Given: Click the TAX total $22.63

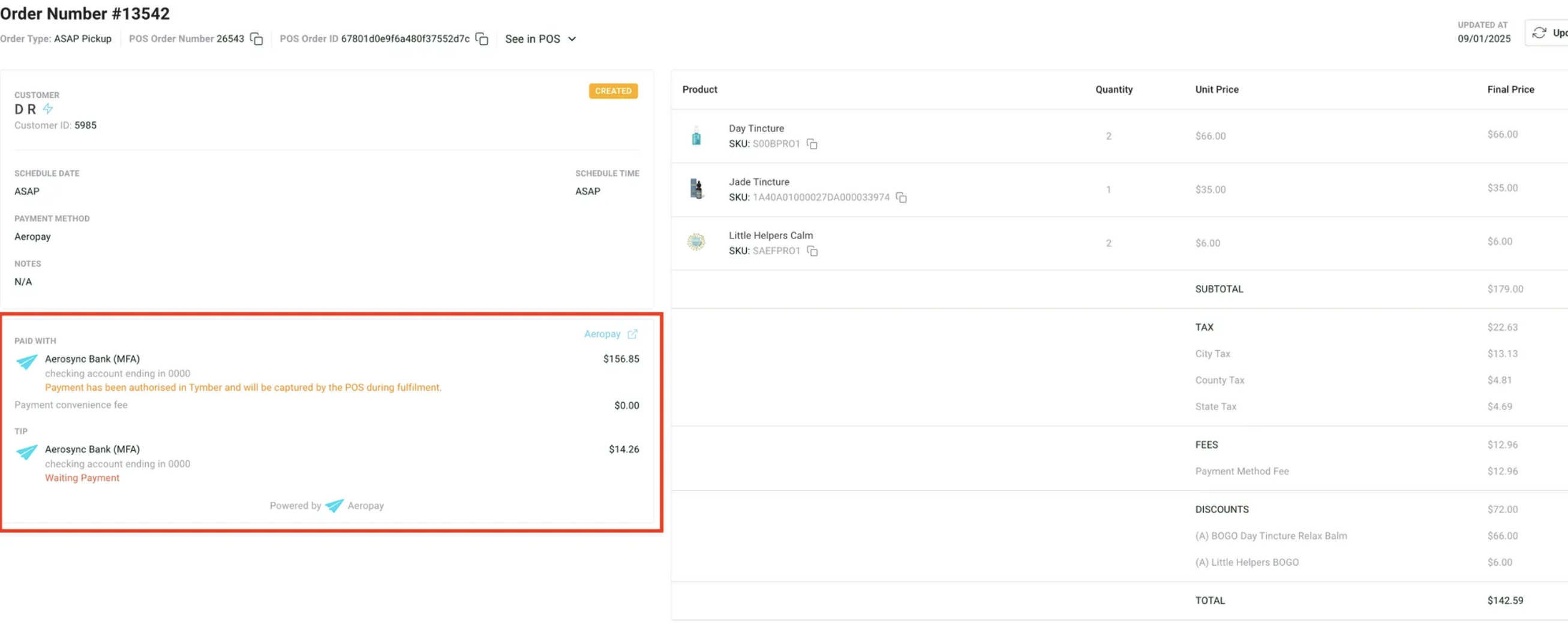Looking at the screenshot, I should click(x=1502, y=328).
